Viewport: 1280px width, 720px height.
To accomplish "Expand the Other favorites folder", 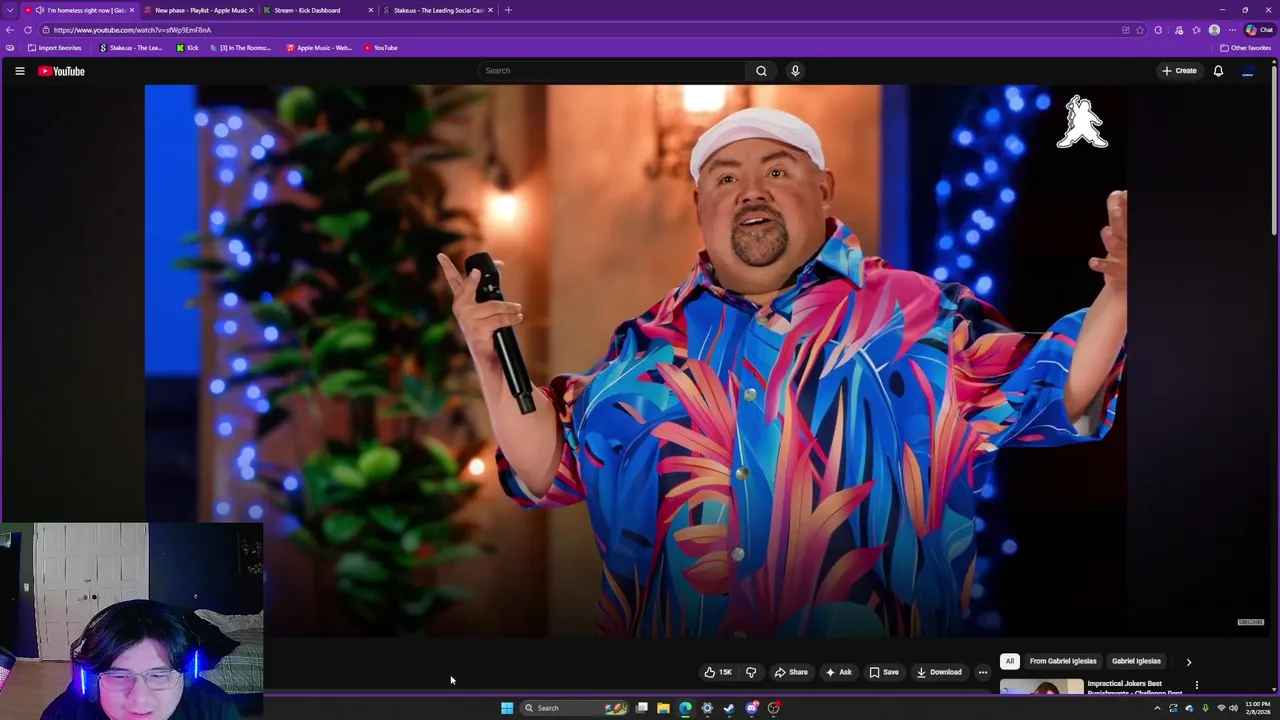I will pos(1246,48).
